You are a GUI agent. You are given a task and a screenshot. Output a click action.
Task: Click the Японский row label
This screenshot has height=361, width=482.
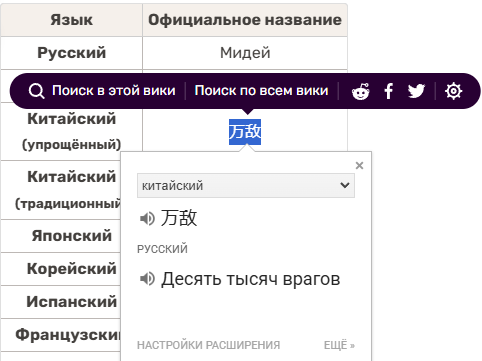[72, 236]
